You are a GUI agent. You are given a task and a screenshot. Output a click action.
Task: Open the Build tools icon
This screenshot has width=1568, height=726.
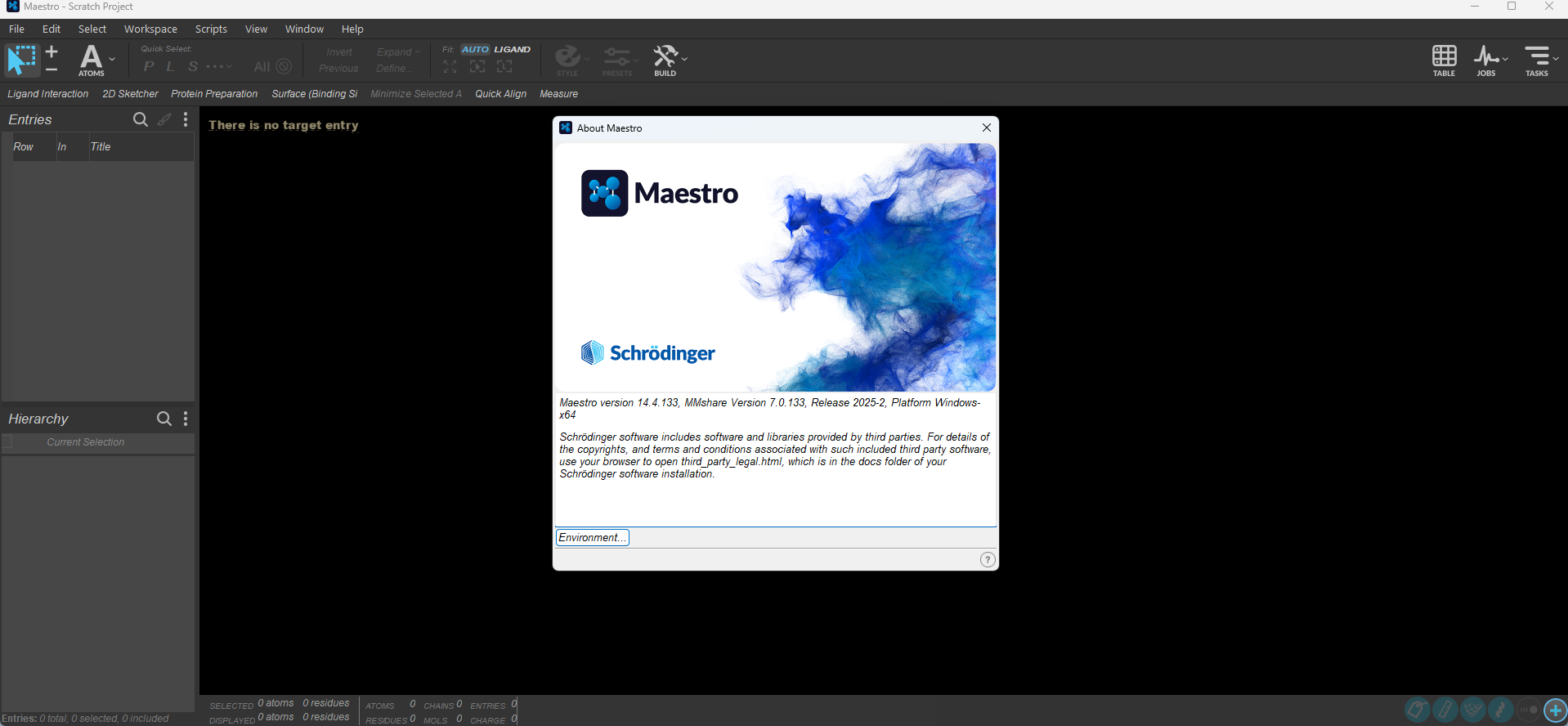tap(665, 60)
